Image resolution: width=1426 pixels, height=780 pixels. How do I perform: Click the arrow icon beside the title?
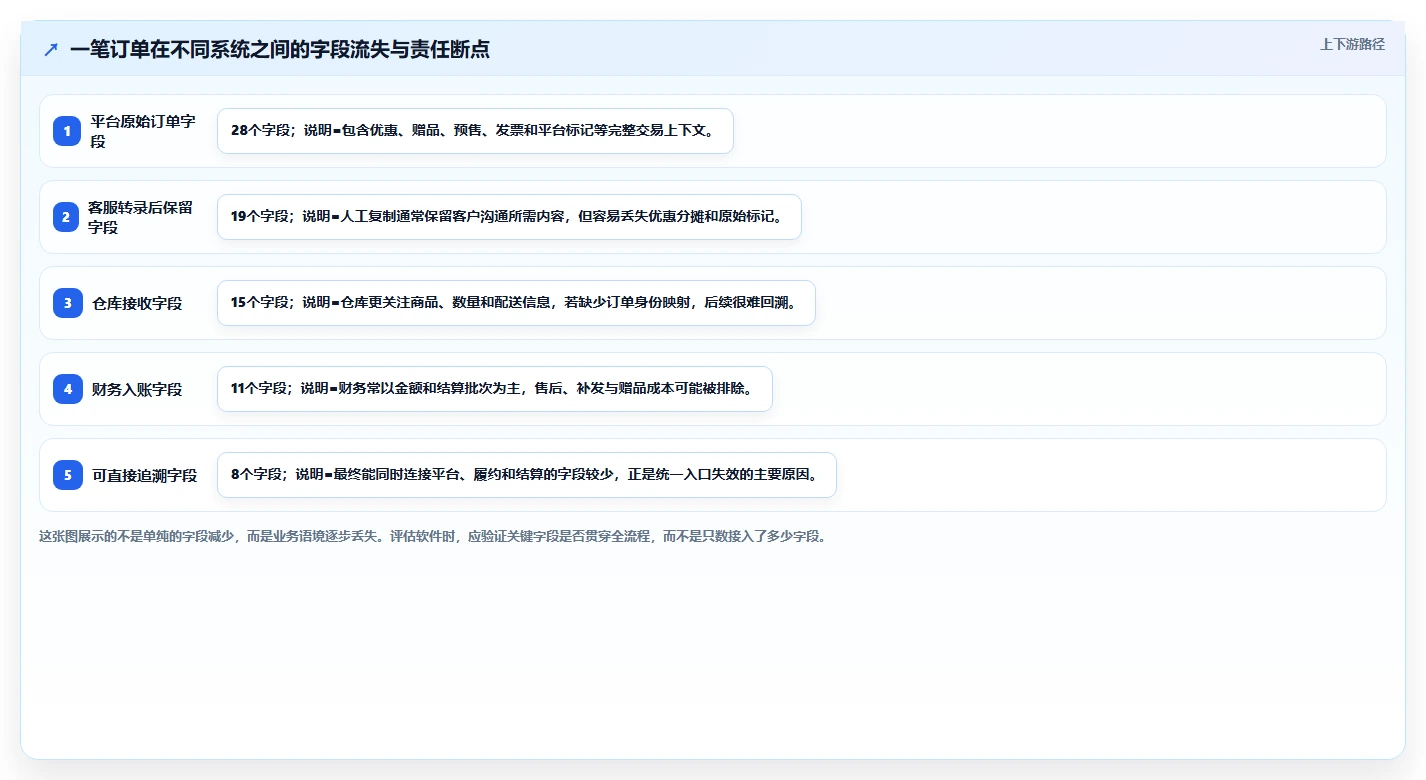[x=51, y=49]
